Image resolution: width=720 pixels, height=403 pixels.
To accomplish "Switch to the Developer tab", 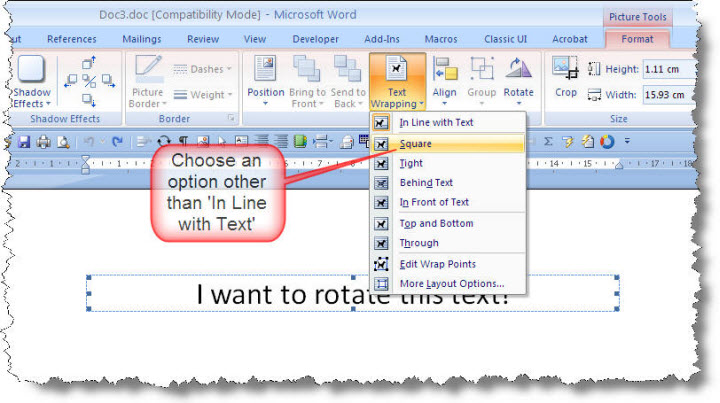I will click(x=315, y=39).
